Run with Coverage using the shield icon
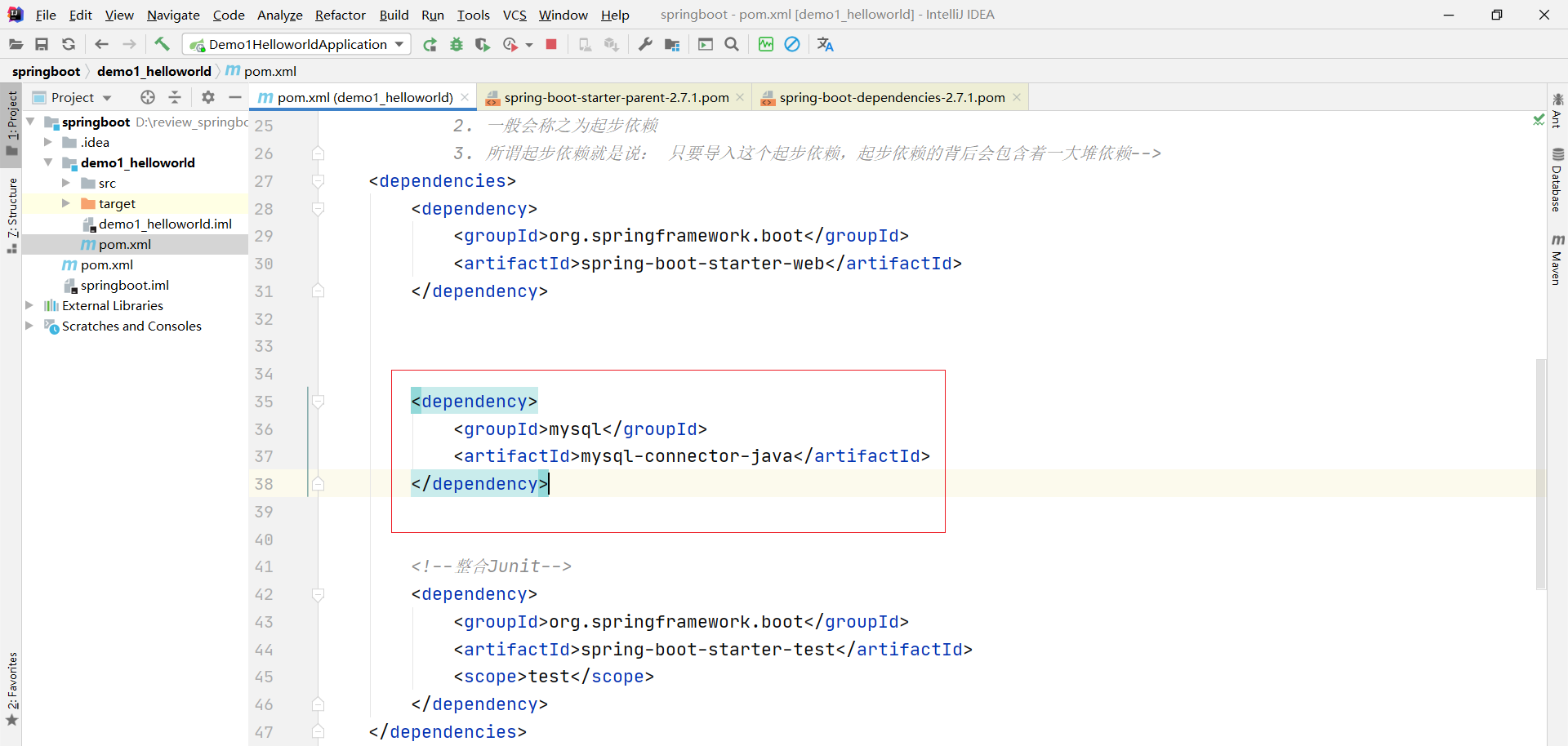Viewport: 1568px width, 746px height. [x=483, y=44]
